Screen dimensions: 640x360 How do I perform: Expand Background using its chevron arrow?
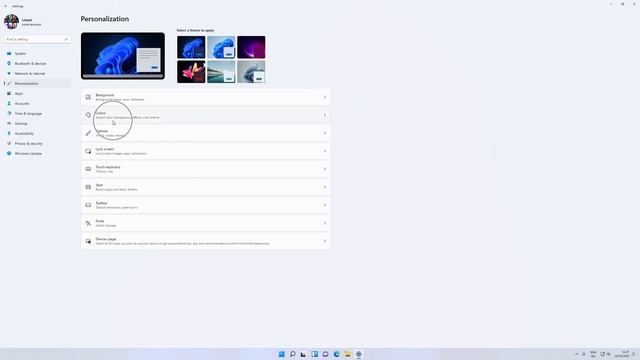tap(325, 97)
